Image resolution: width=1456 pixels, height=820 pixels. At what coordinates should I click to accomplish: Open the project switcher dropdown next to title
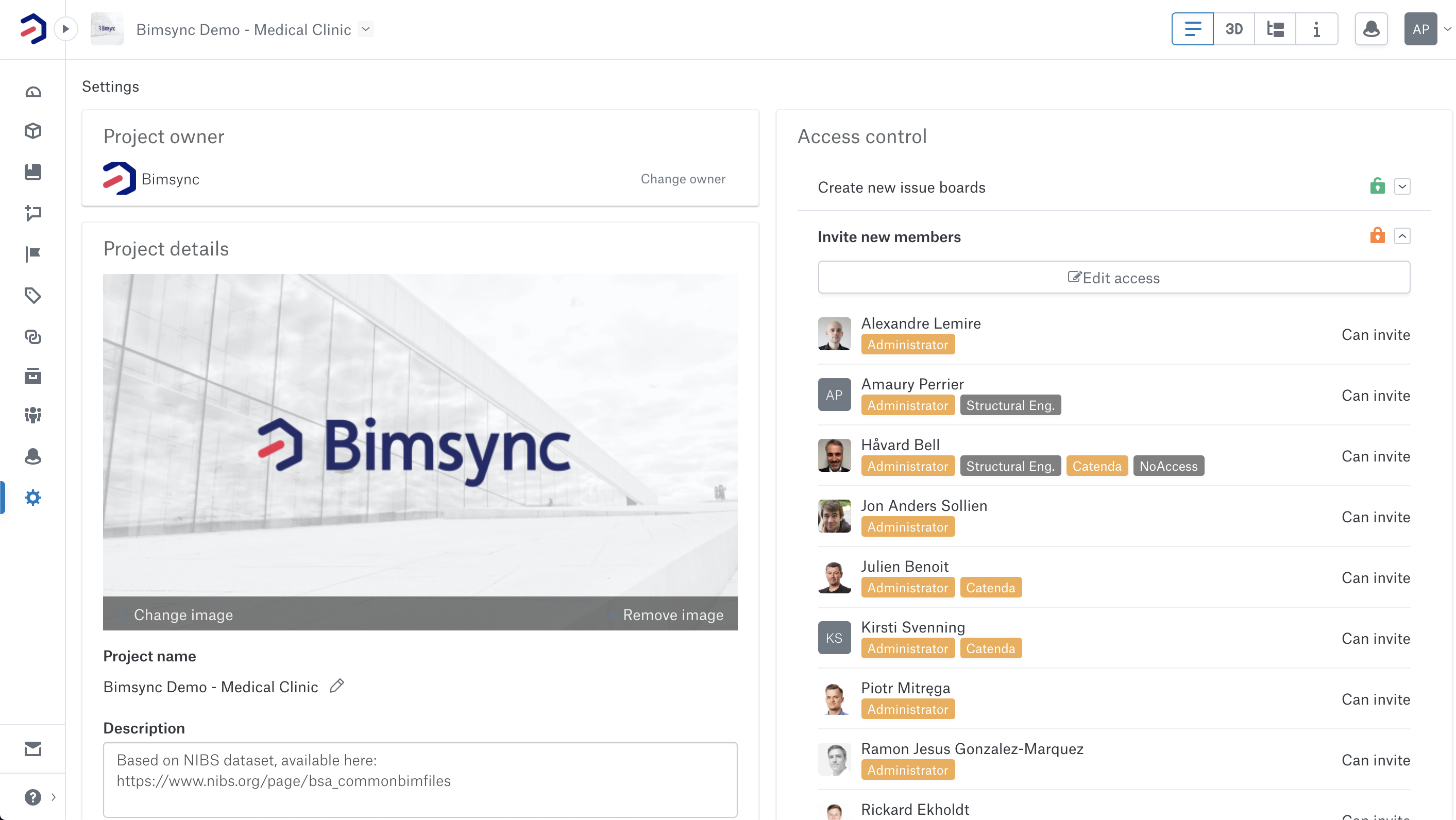[366, 29]
